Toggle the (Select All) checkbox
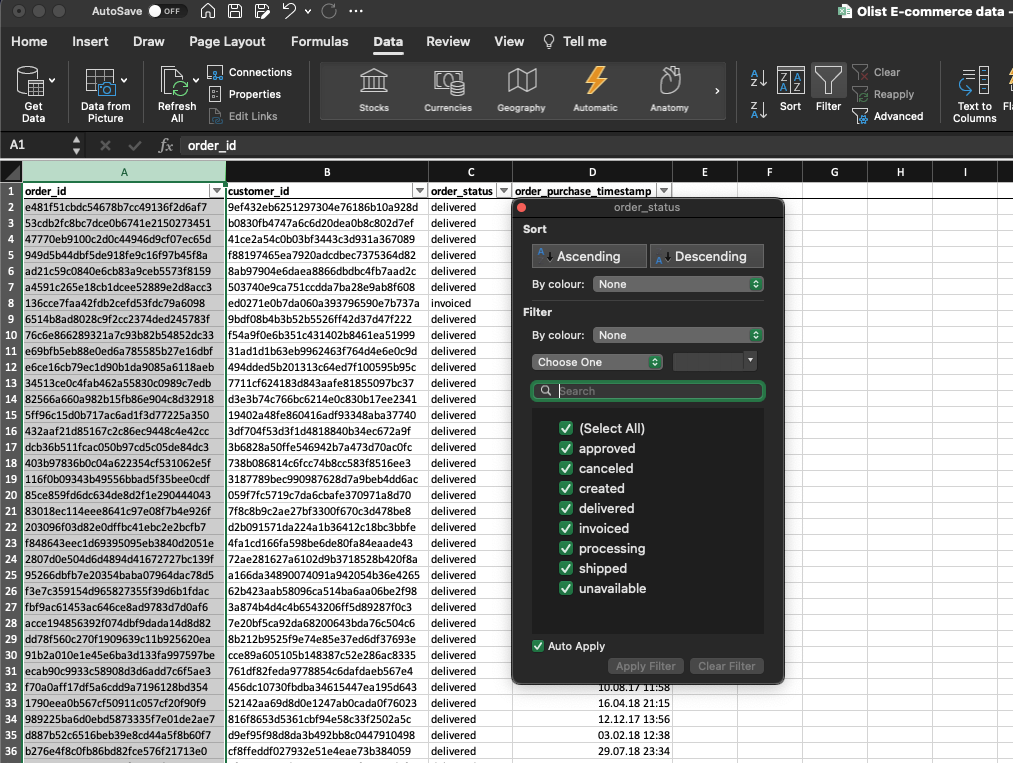The width and height of the screenshot is (1013, 763). [566, 429]
